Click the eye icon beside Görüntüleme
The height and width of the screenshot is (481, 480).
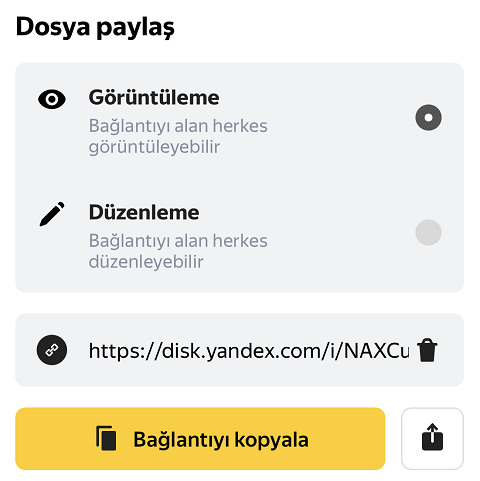[52, 99]
